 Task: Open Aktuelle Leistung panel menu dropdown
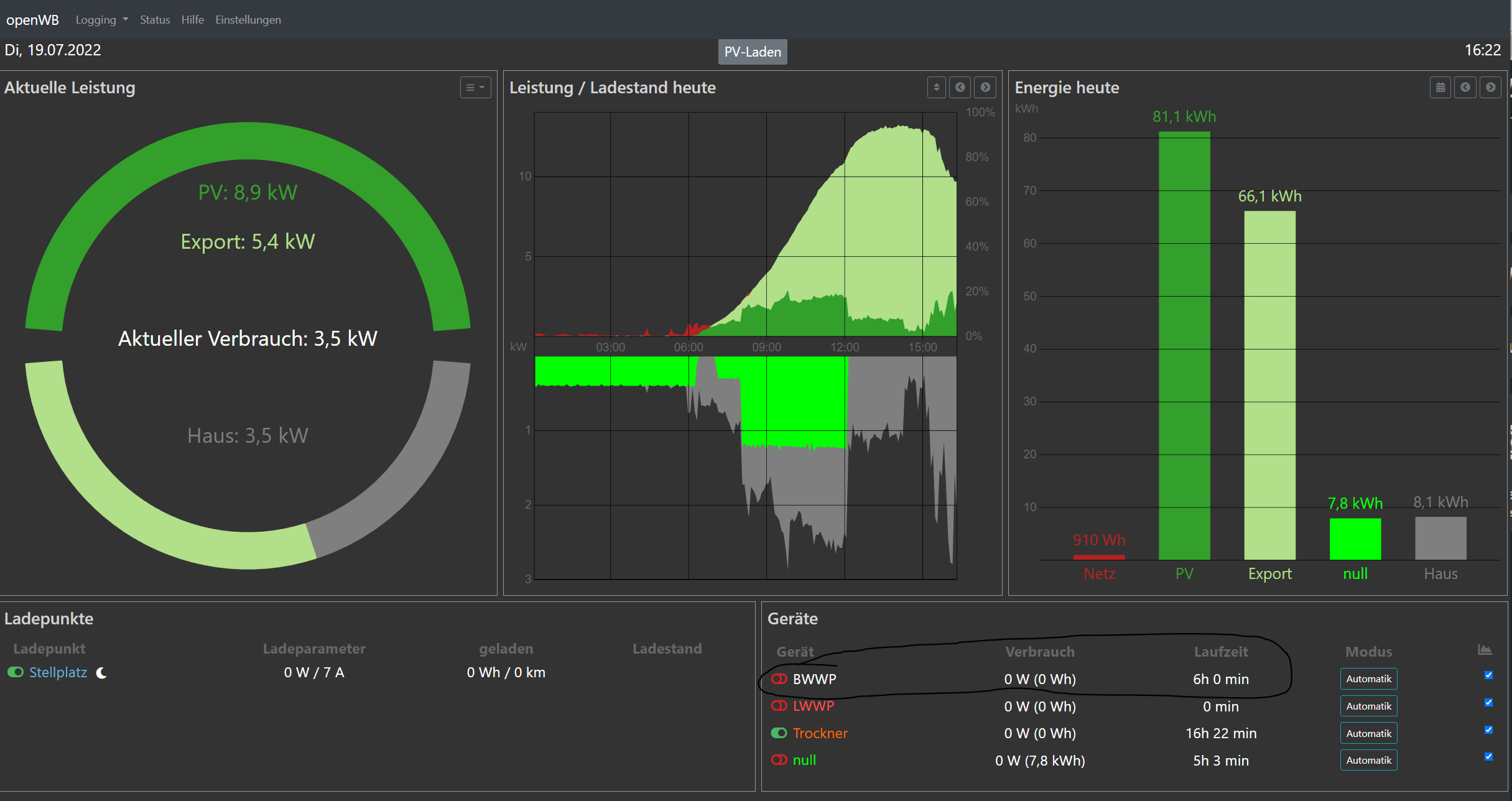475,88
